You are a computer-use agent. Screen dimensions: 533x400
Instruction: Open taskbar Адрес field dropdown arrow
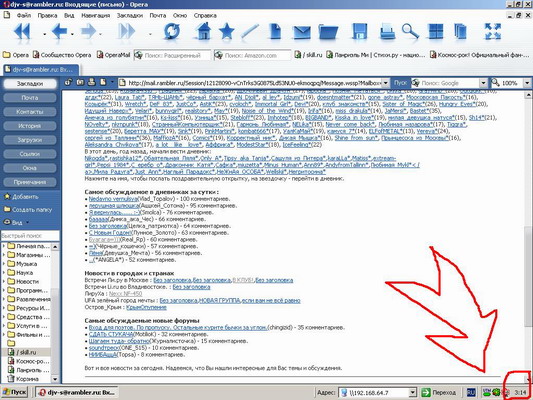click(412, 393)
